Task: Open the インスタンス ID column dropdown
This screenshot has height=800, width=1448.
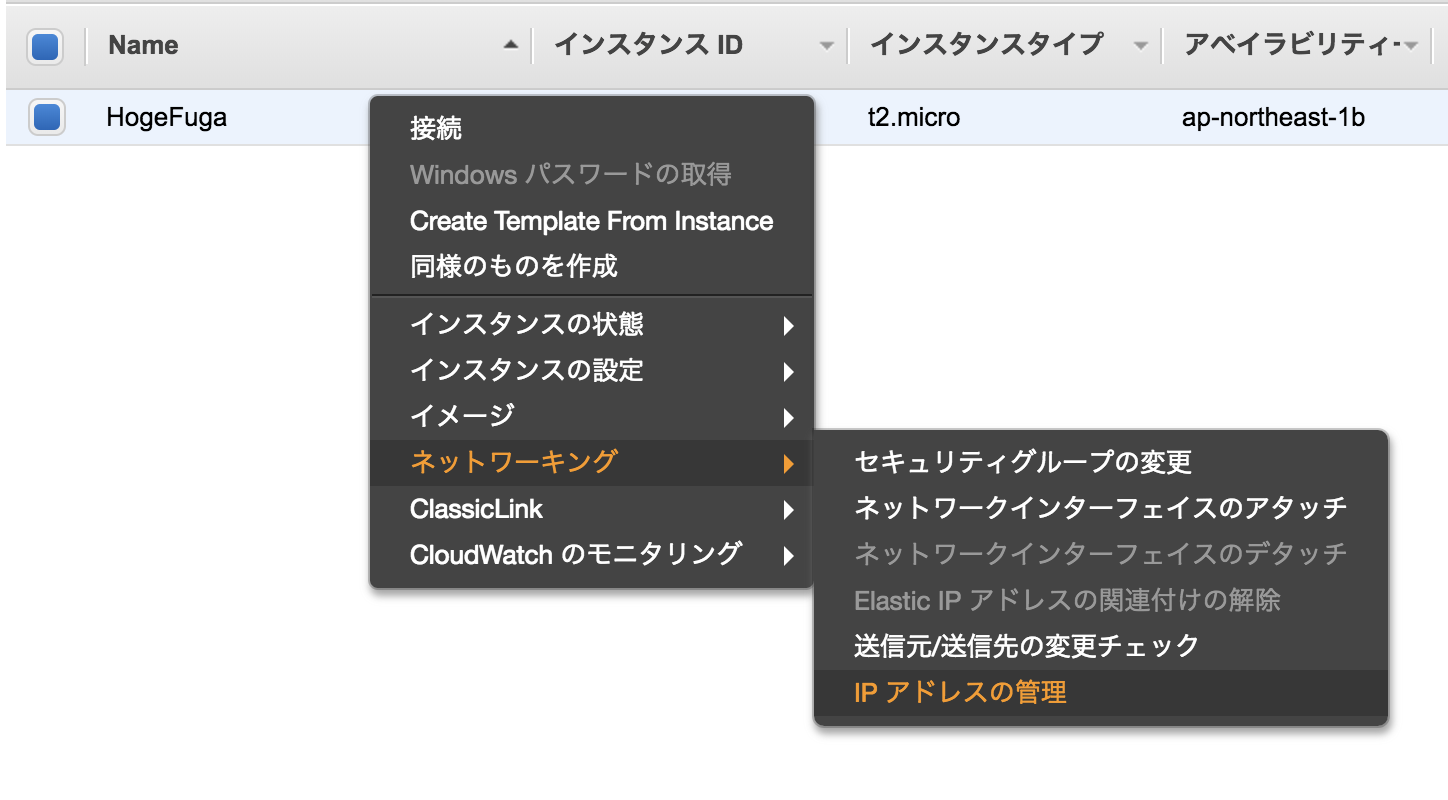Action: (826, 44)
